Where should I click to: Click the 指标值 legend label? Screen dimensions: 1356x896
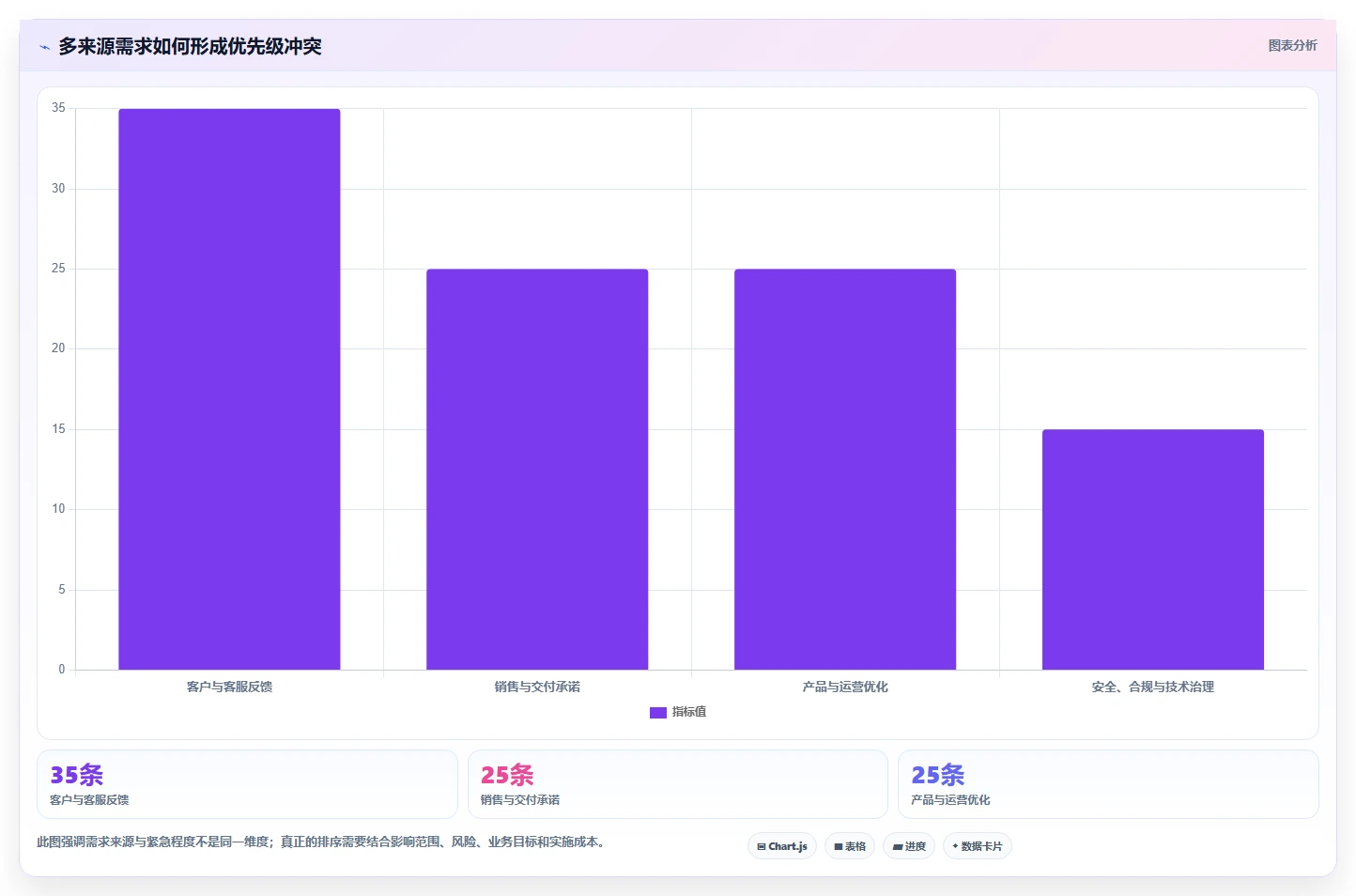coord(689,712)
